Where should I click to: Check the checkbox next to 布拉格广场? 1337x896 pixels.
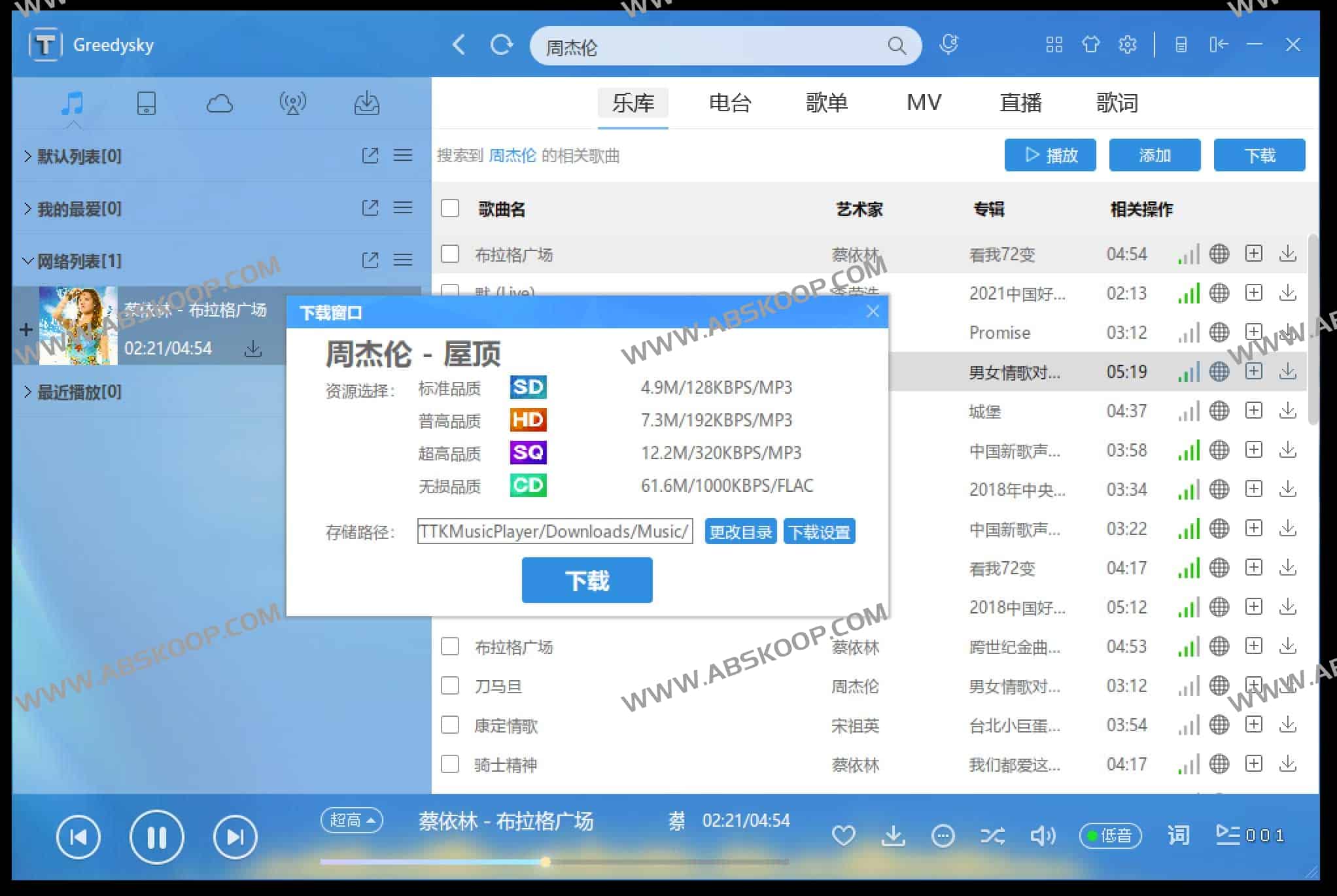[450, 254]
